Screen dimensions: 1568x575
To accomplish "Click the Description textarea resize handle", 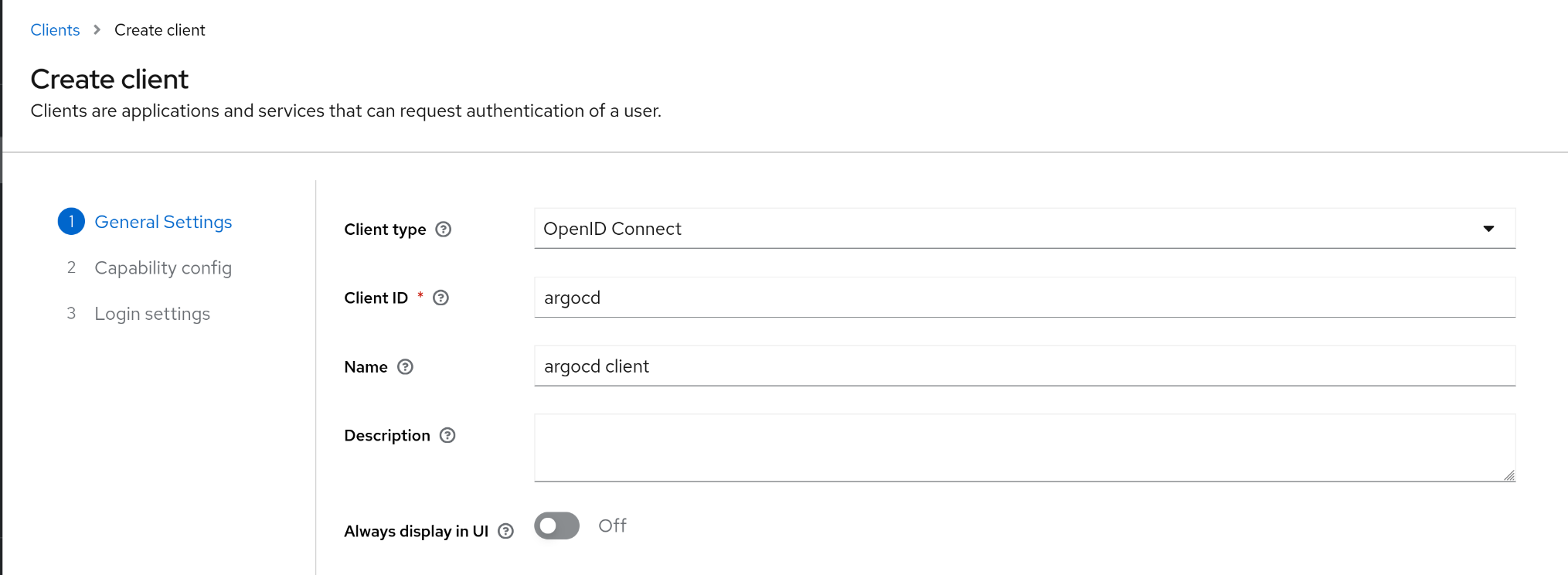I will click(x=1508, y=475).
